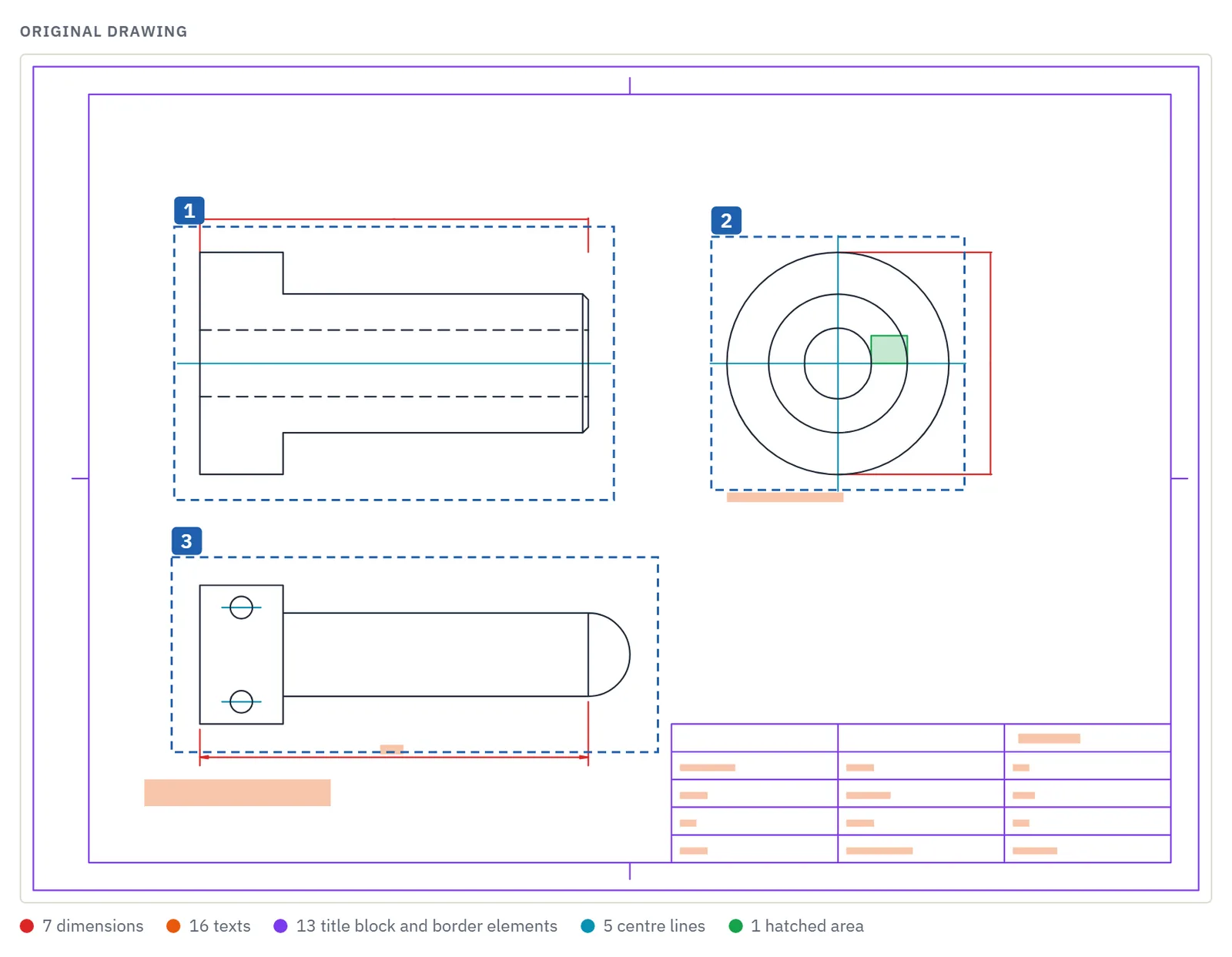Click "13 title block and border elements" label
The image size is (1232, 957).
[x=427, y=925]
